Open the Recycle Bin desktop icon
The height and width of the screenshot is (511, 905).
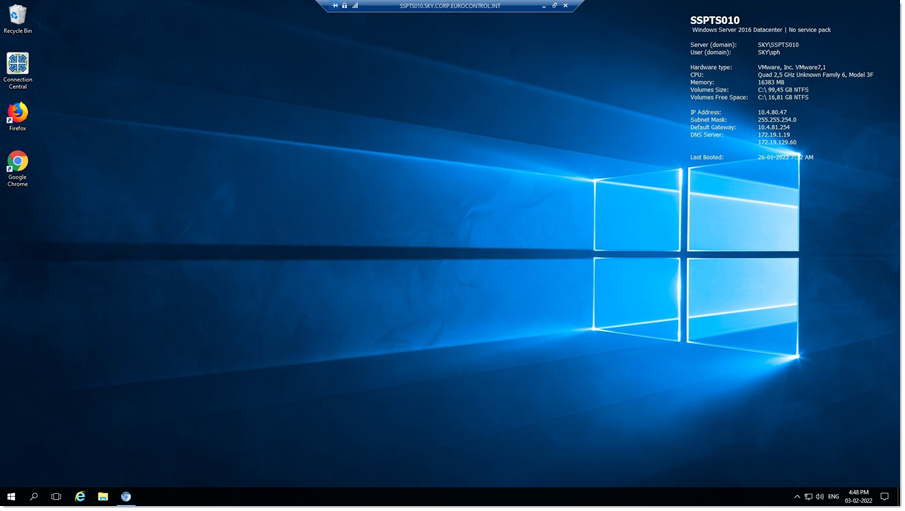tap(17, 17)
